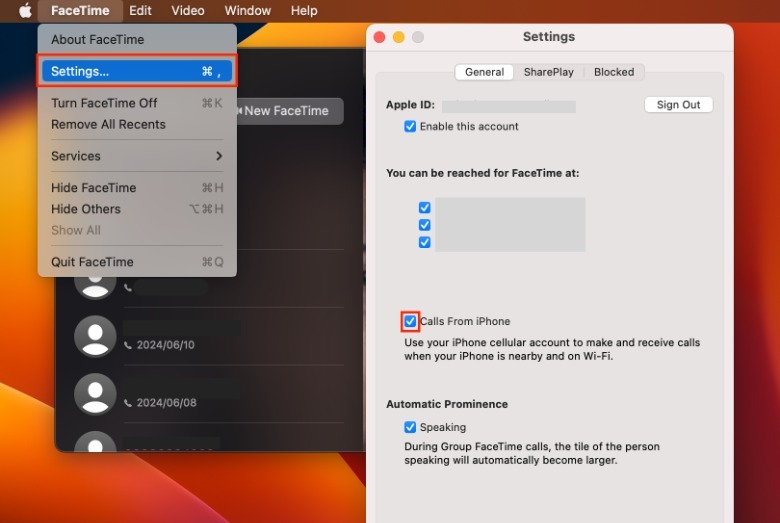Click the New FaceTime button
780x523 pixels.
tap(289, 111)
